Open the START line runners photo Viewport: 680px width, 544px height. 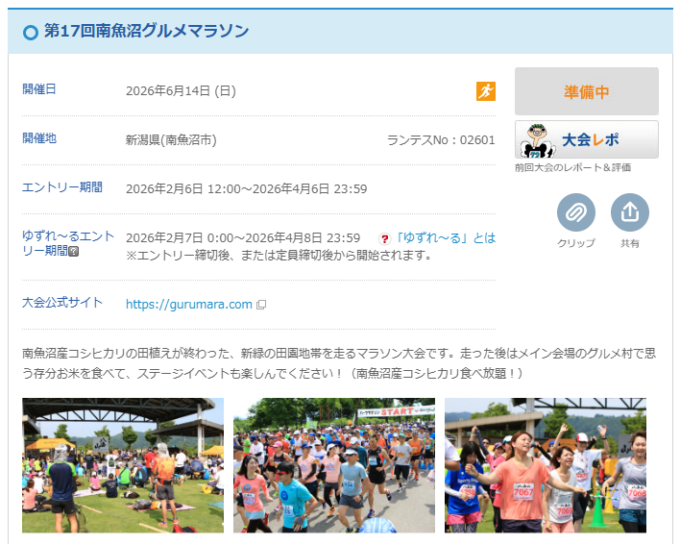click(x=334, y=465)
